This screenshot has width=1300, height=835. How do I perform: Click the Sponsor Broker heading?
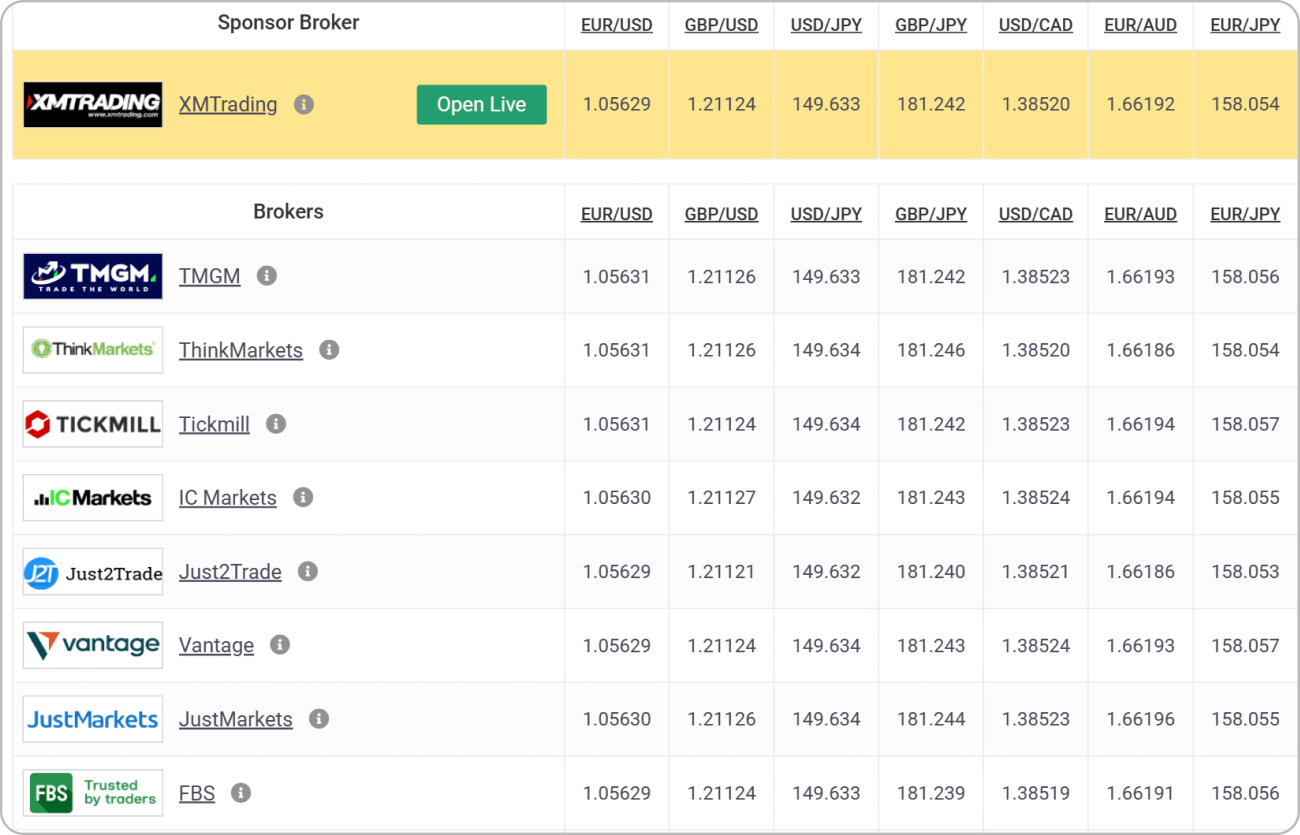pos(288,23)
